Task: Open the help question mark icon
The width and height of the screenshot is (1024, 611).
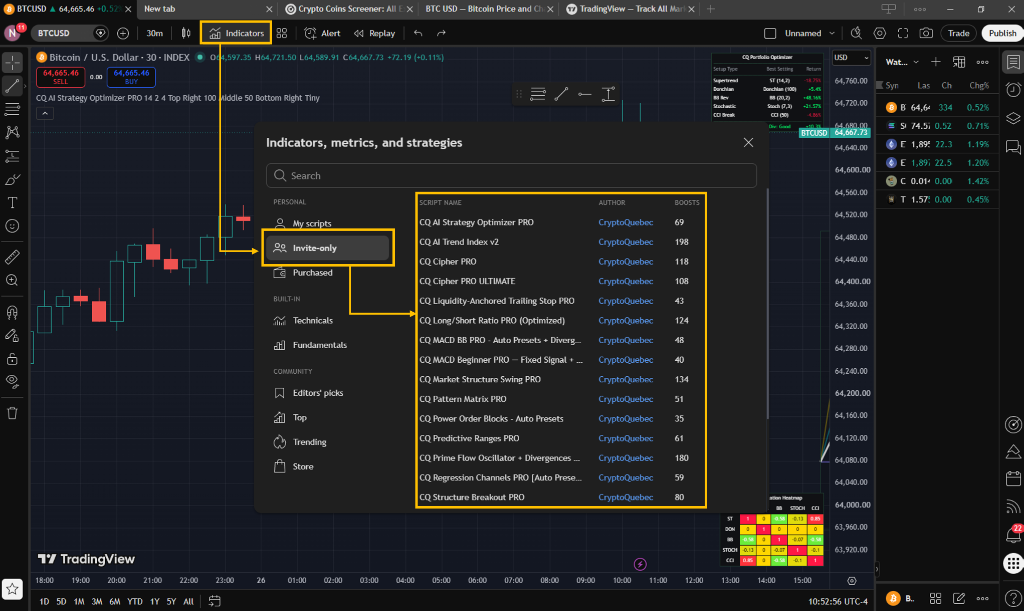Action: point(1013,598)
